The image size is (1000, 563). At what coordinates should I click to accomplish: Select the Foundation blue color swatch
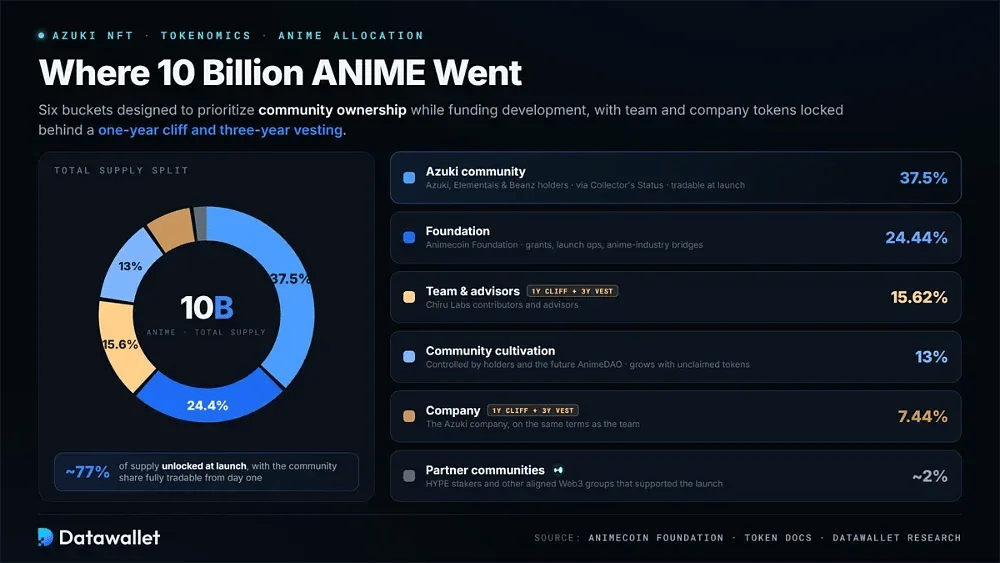[x=409, y=237]
